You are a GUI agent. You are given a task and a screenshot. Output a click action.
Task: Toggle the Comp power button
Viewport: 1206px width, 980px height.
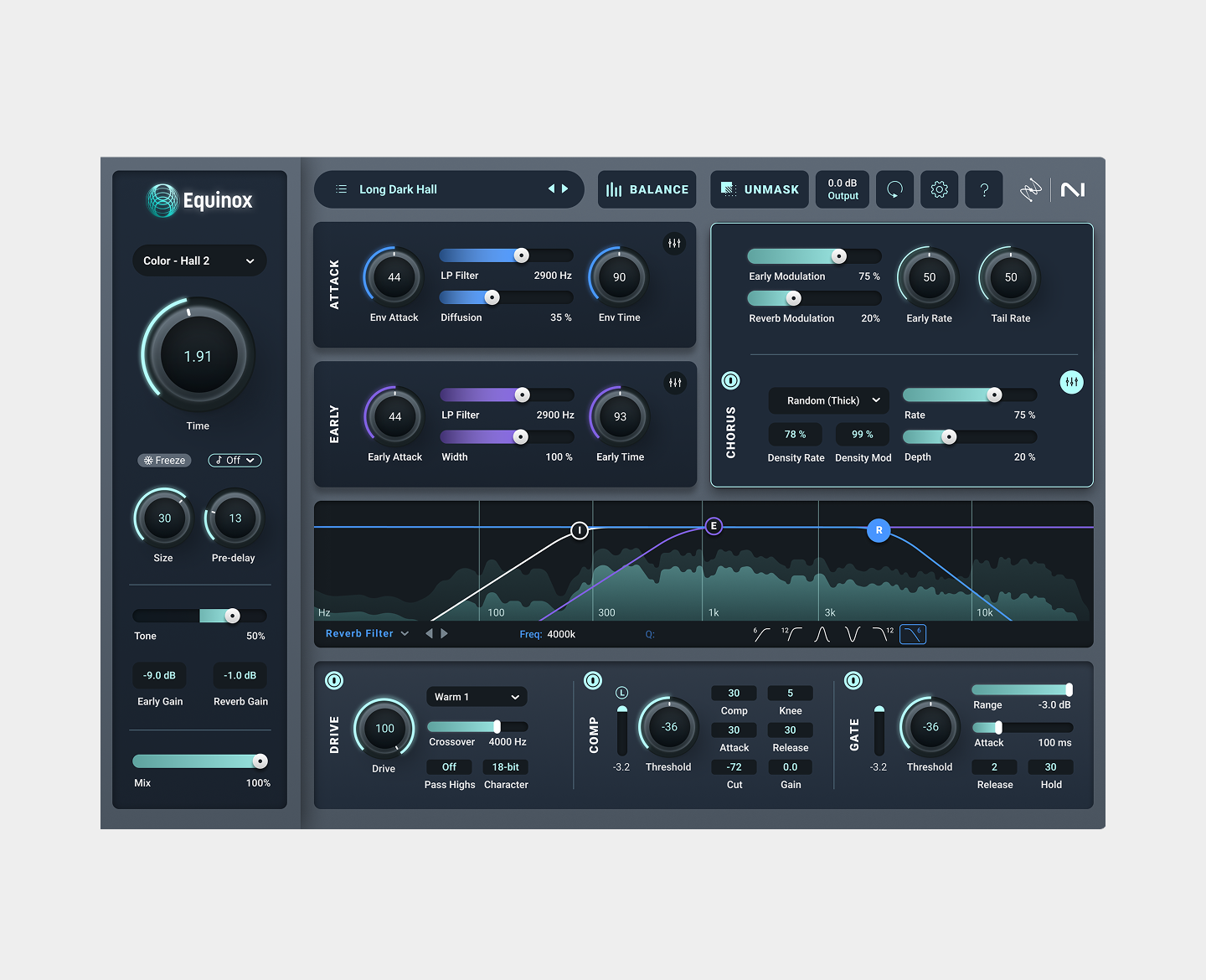tap(593, 680)
